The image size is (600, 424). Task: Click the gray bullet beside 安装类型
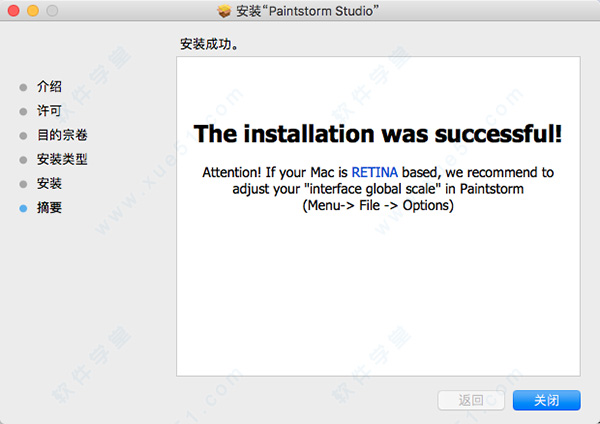(23, 160)
